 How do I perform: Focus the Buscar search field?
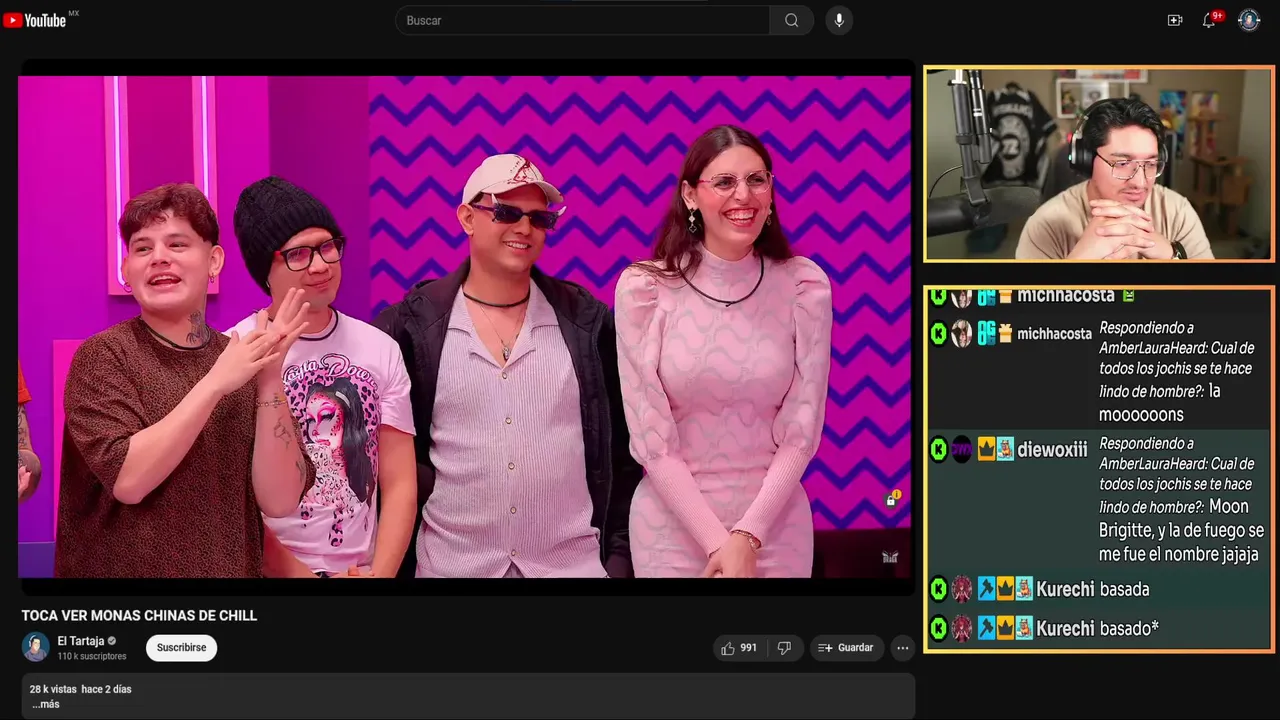pos(582,20)
